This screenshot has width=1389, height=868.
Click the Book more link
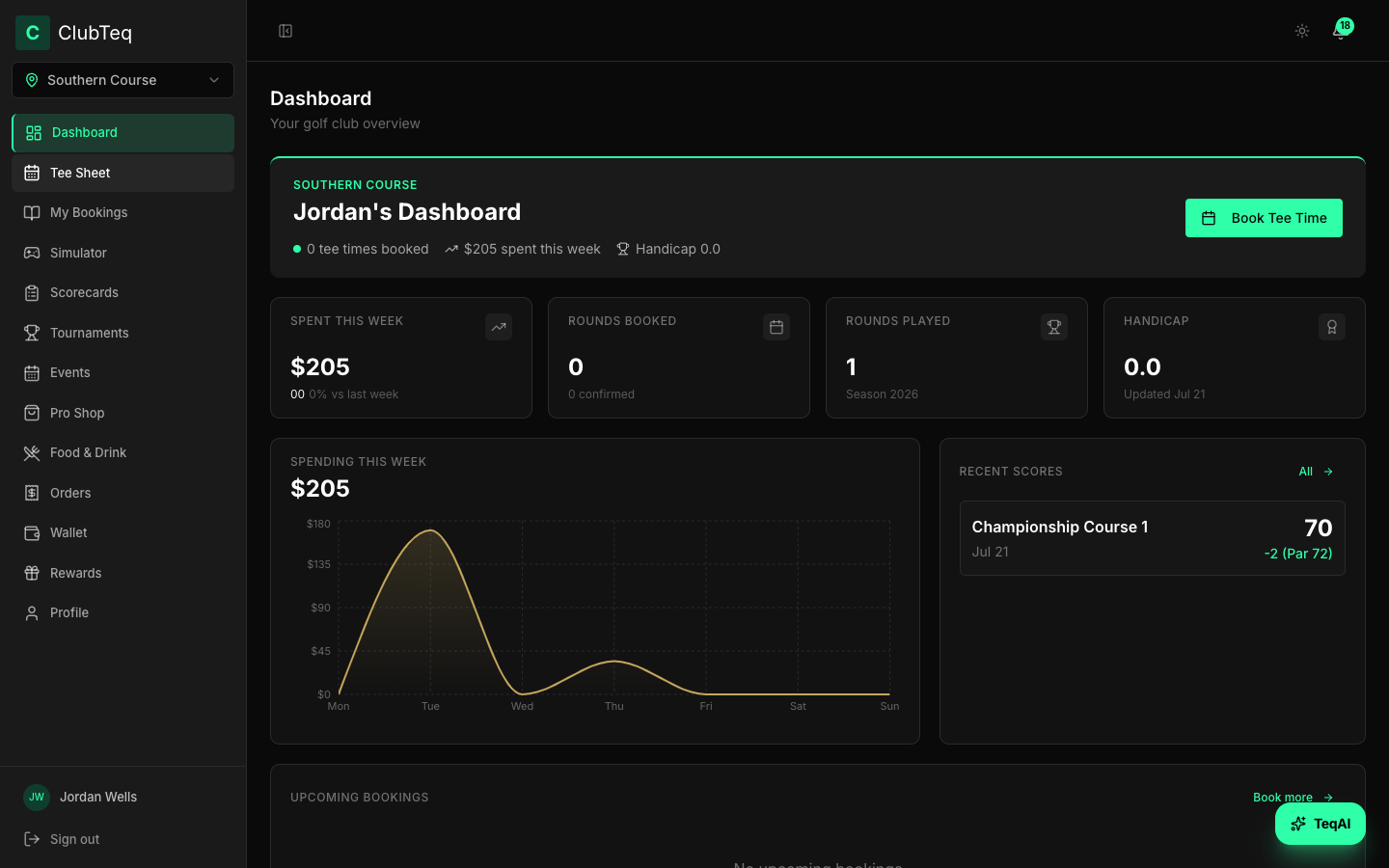[1293, 798]
